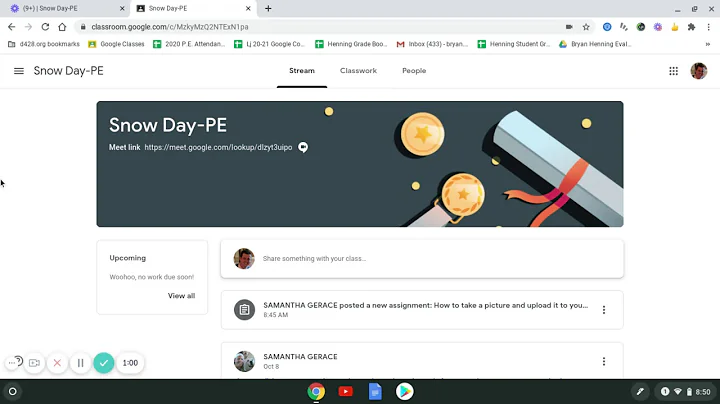Launch Chrome from the shelf
This screenshot has width=720, height=404.
pos(316,392)
